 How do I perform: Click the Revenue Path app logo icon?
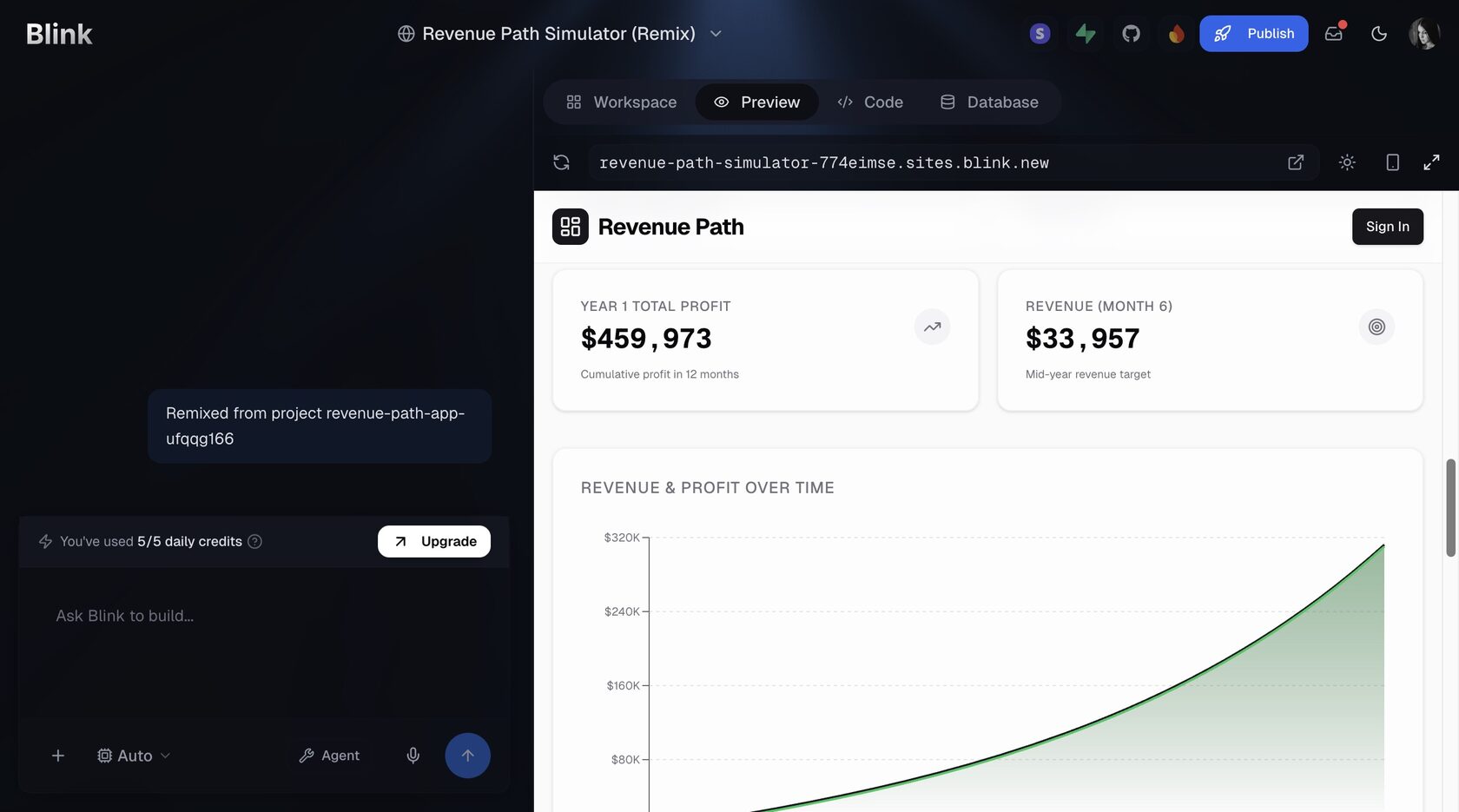[570, 227]
